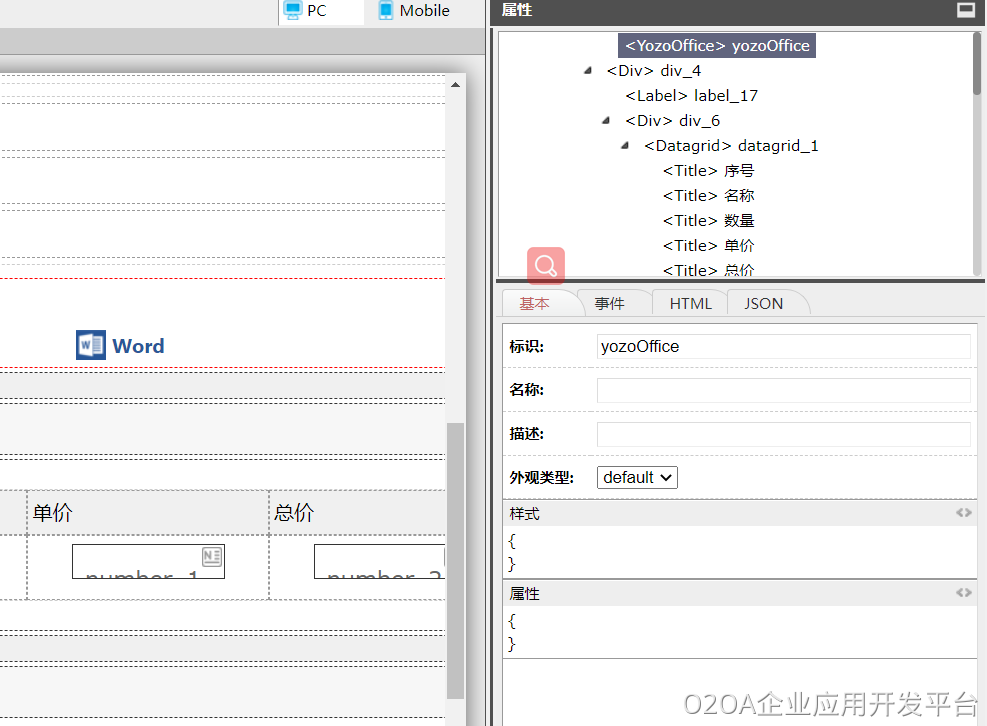Click the red magnifier search icon
Image resolution: width=987 pixels, height=726 pixels.
coord(546,266)
